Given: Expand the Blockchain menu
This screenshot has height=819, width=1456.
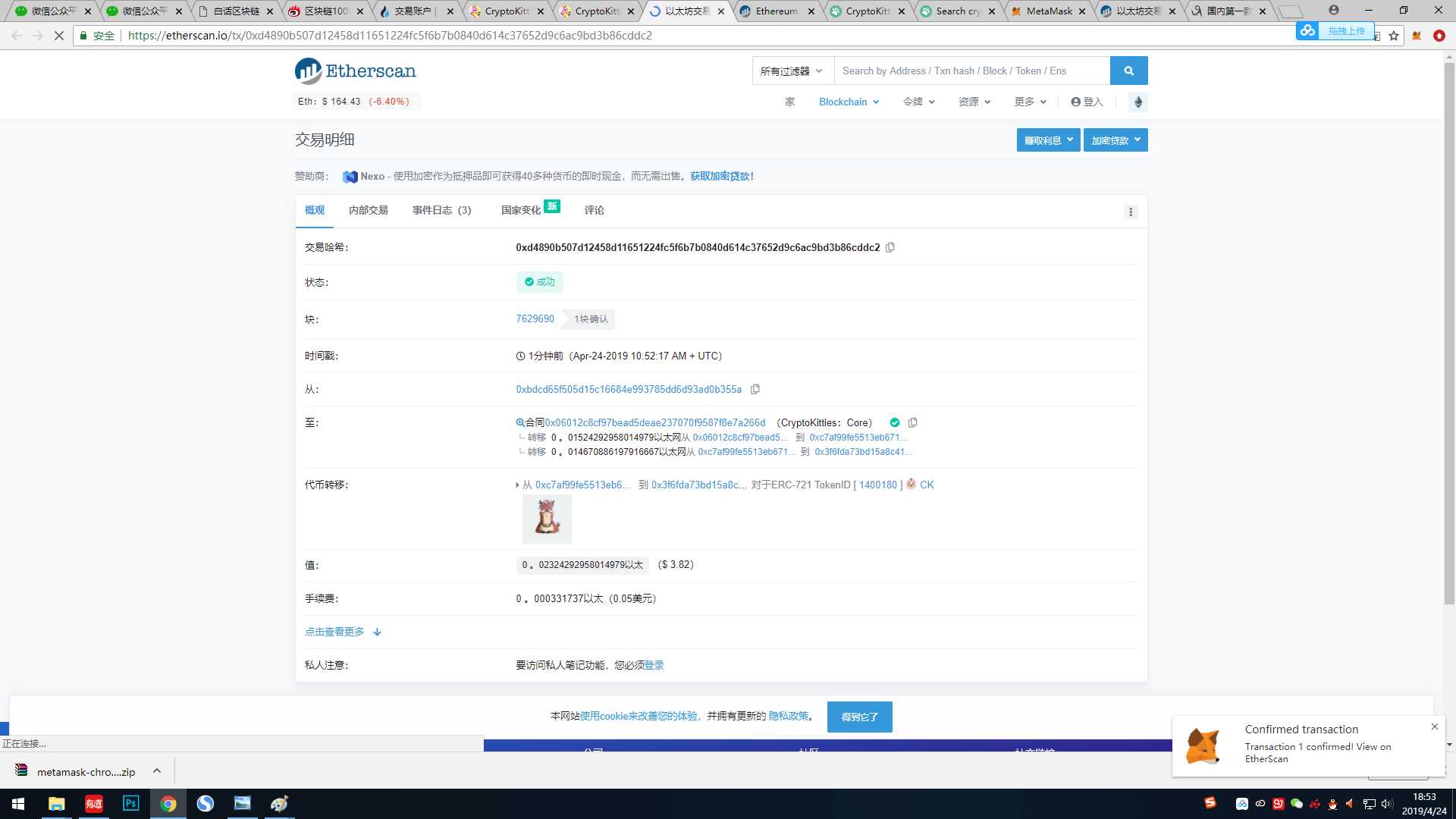Looking at the screenshot, I should [849, 102].
